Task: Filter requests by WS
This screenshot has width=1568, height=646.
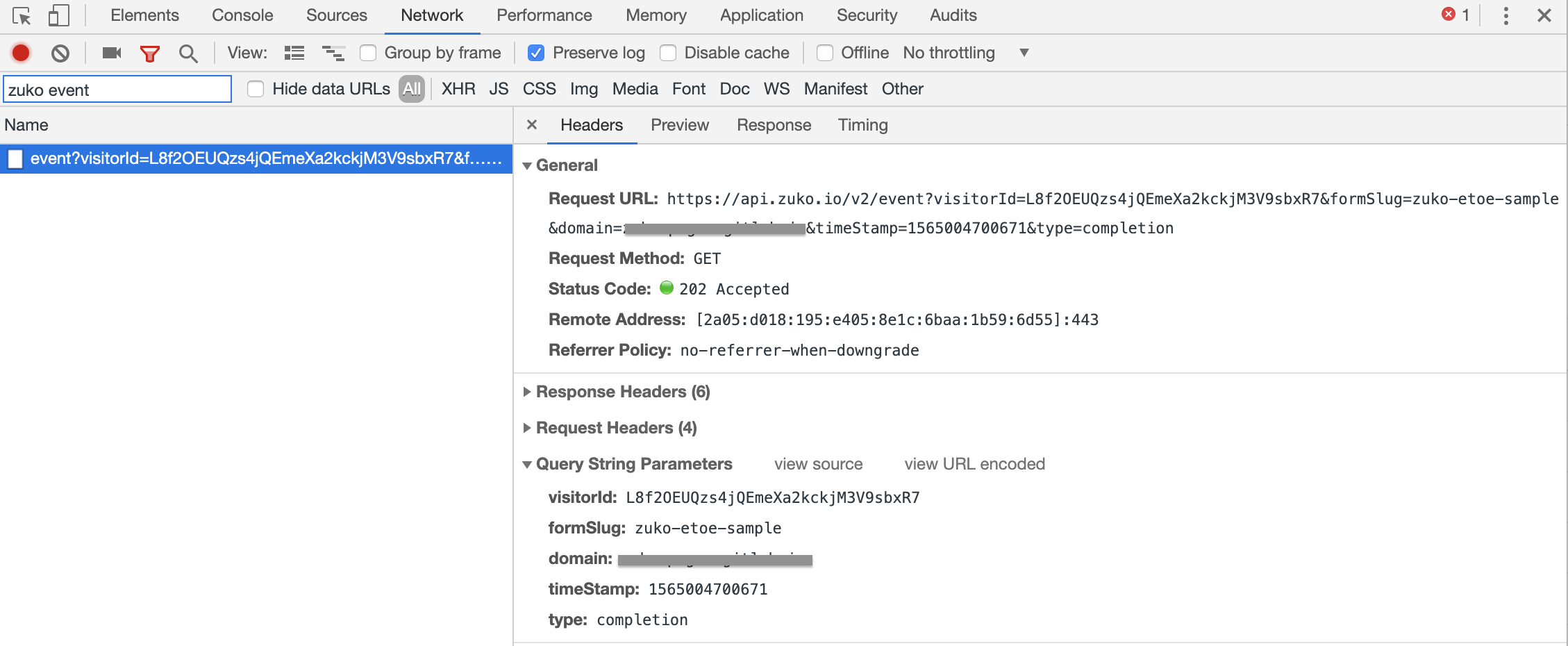Action: (777, 89)
